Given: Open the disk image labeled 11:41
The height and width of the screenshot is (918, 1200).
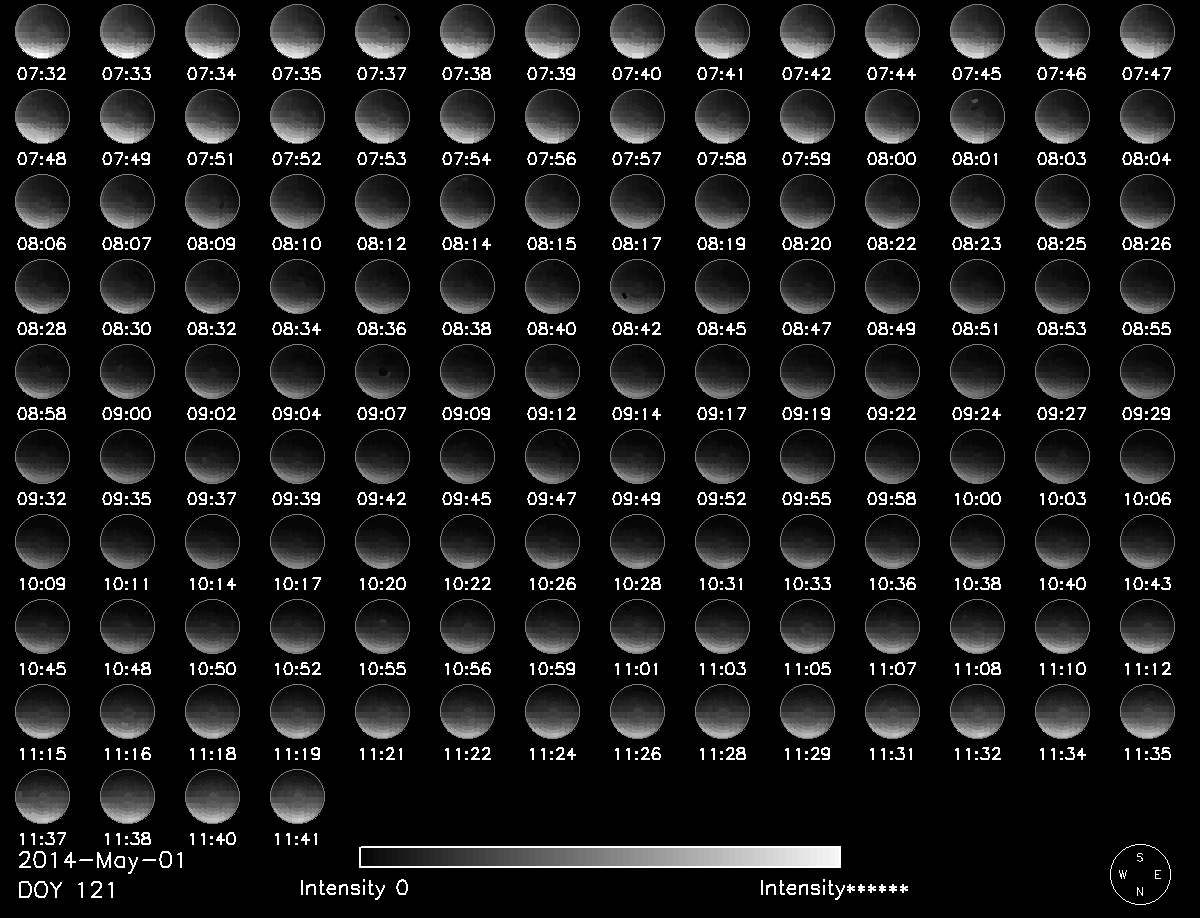Looking at the screenshot, I should click(x=297, y=797).
